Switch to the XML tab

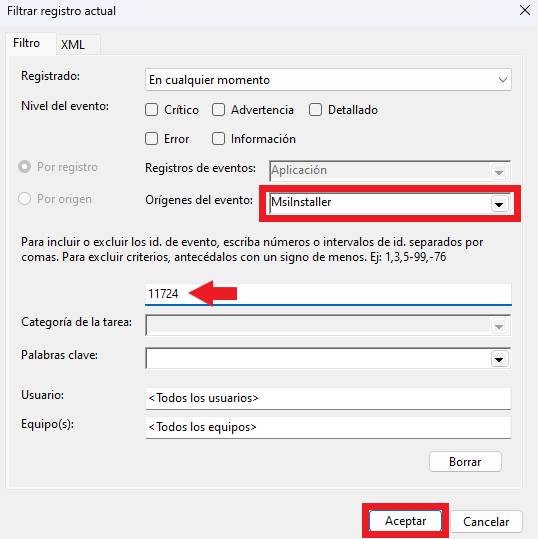click(73, 45)
